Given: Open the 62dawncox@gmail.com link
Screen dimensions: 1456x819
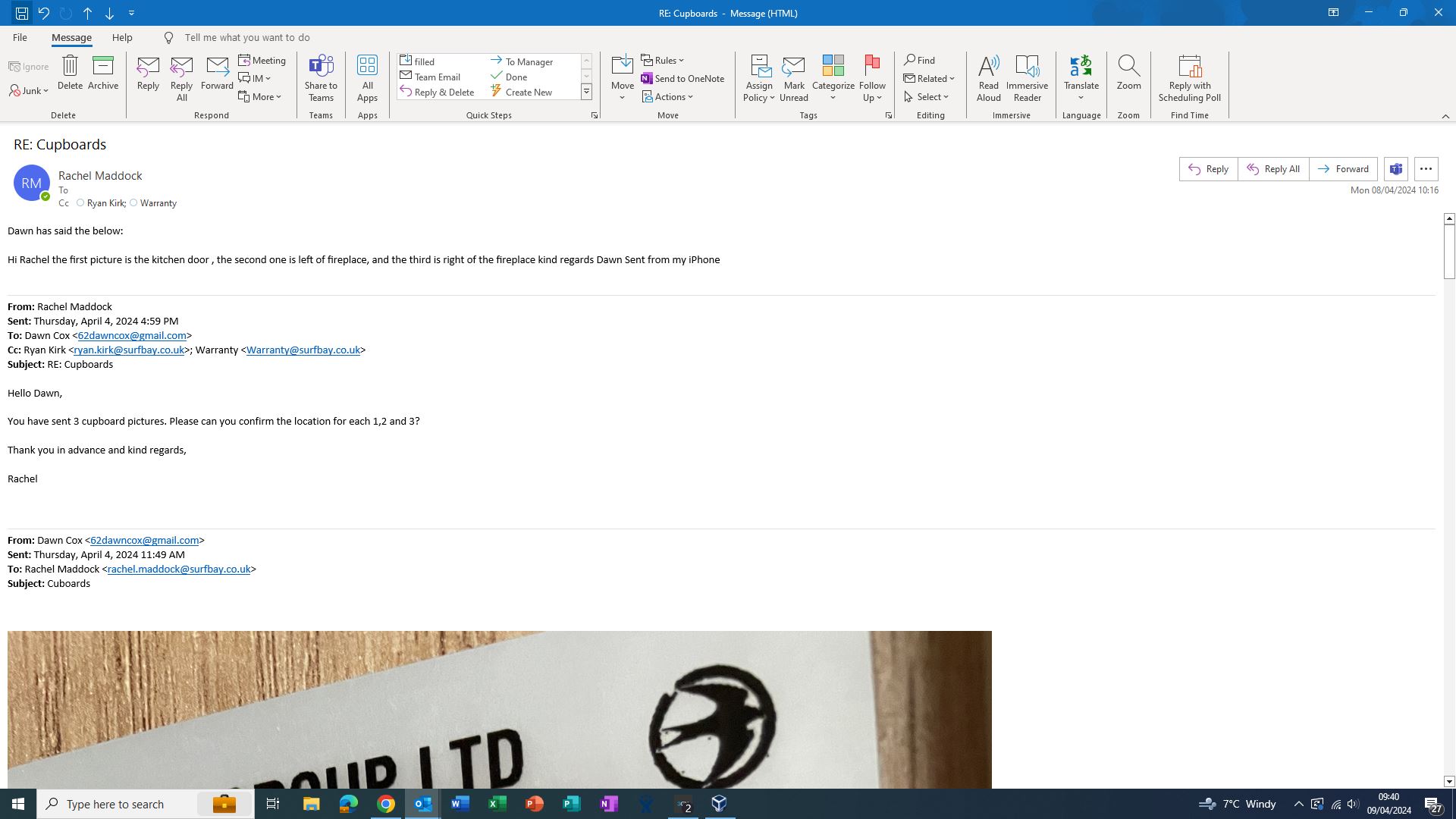Looking at the screenshot, I should click(132, 336).
